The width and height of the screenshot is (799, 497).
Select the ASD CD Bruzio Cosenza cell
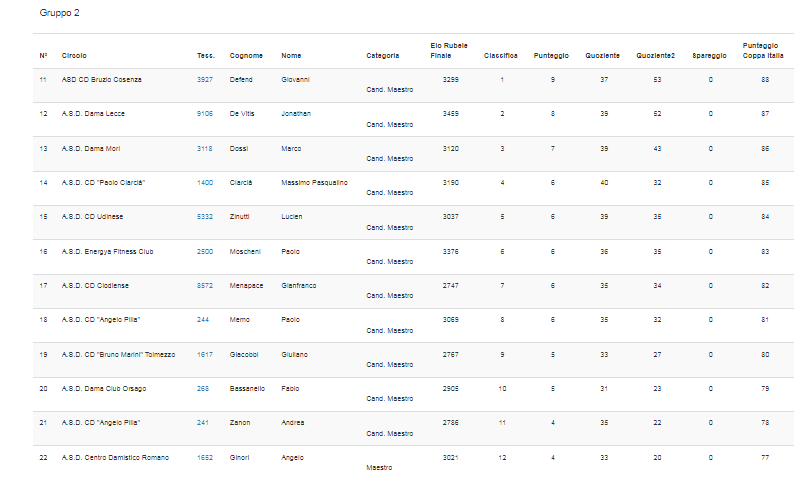pos(101,79)
